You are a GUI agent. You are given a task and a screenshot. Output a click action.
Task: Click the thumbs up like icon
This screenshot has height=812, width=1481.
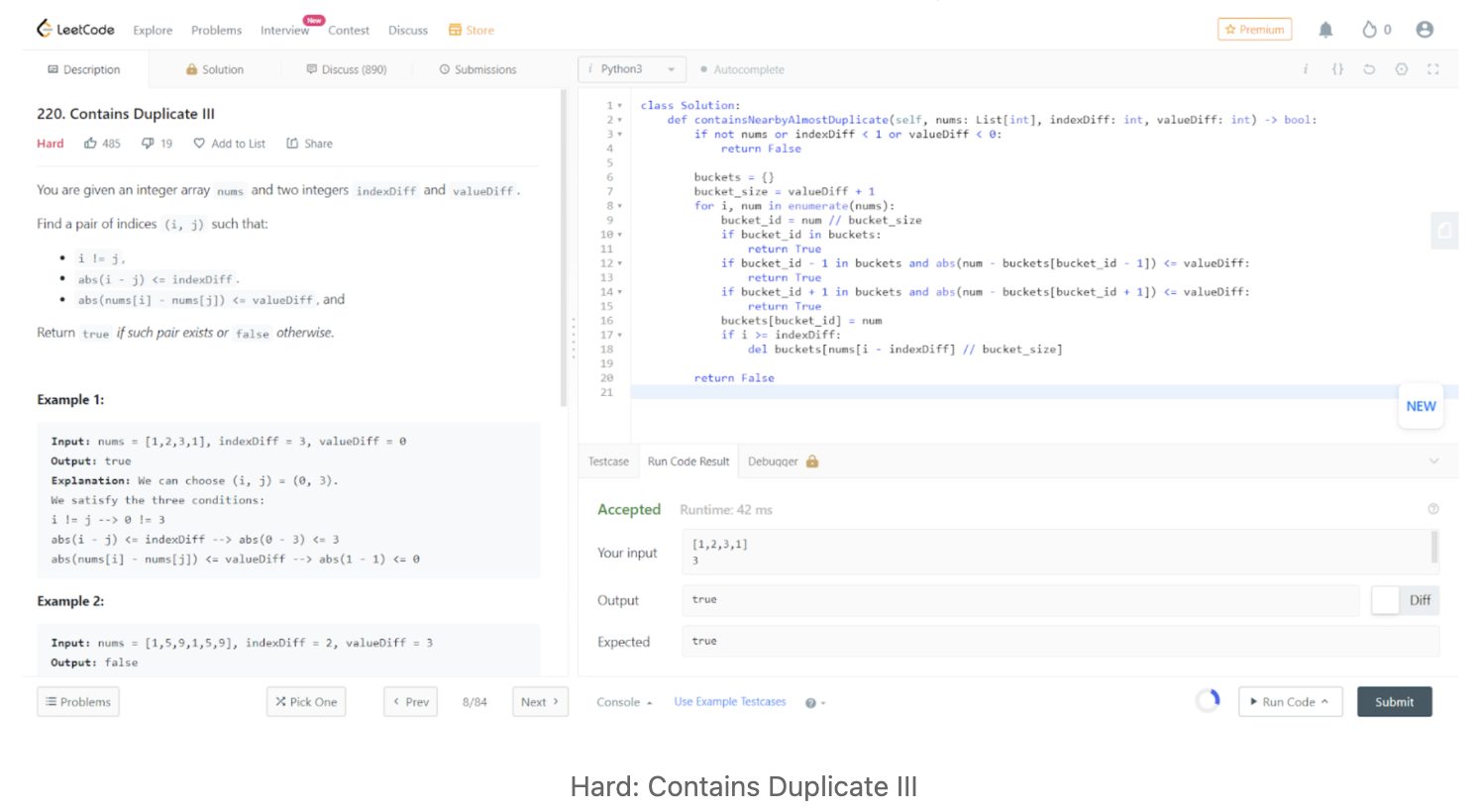(91, 144)
